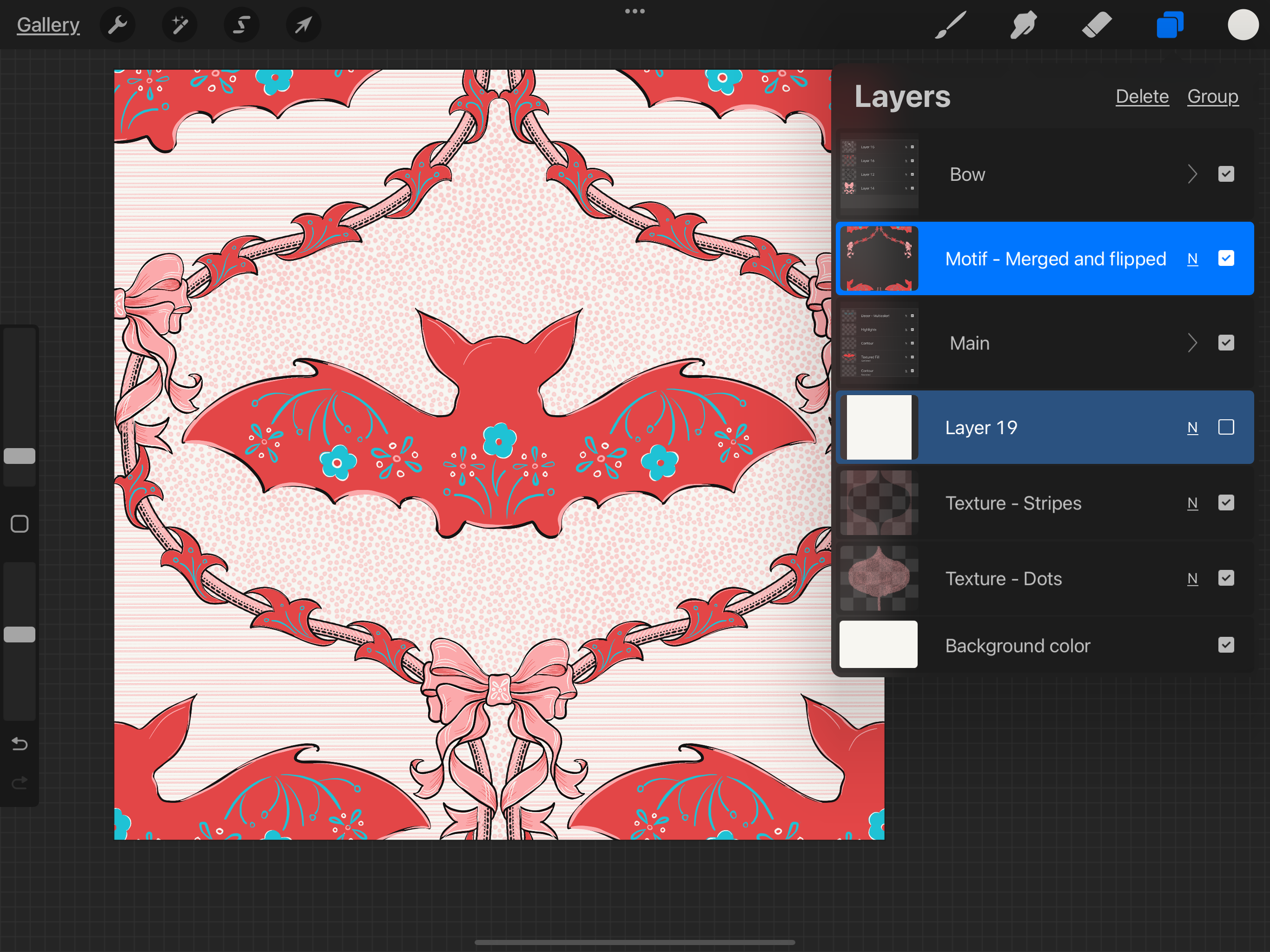Activate the Selection tool

[x=242, y=25]
